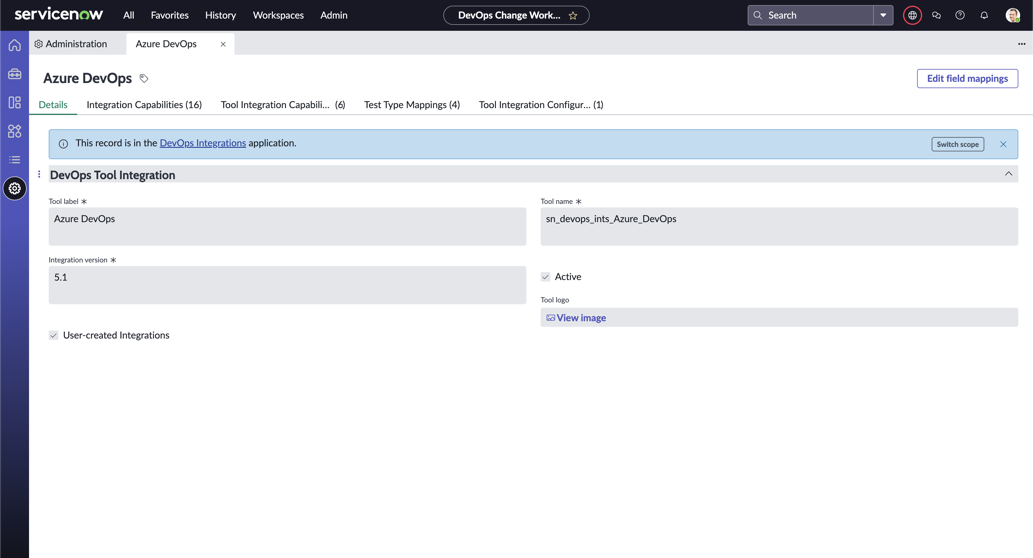Viewport: 1033px width, 558px height.
Task: Open the History menu
Action: pos(220,15)
